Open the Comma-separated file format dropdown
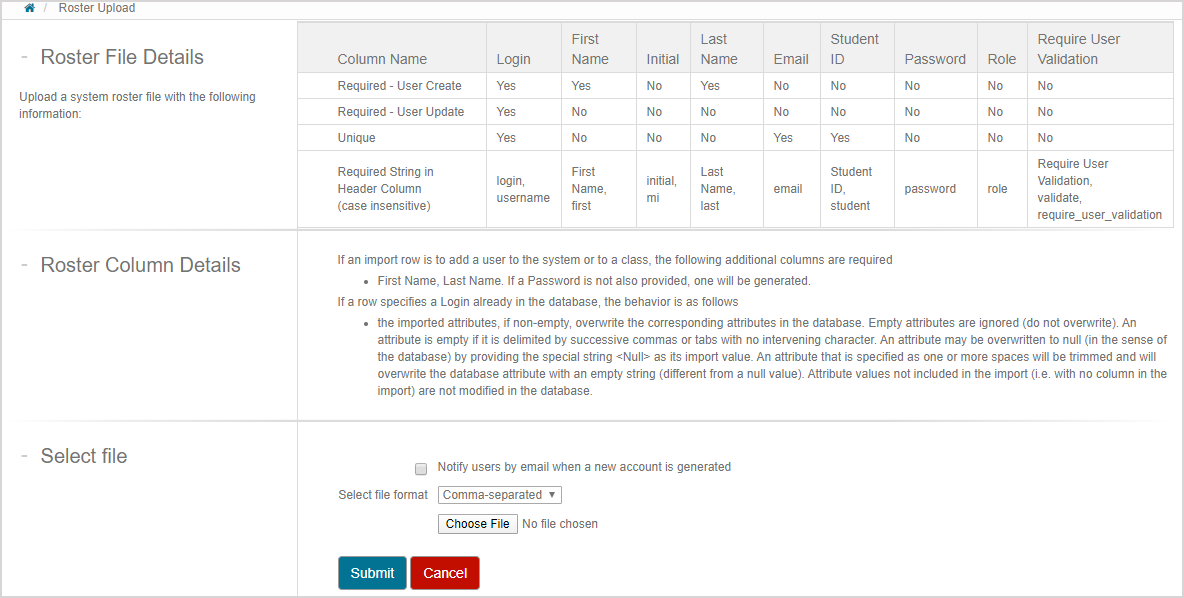Screen dimensions: 1184x598 click(500, 495)
